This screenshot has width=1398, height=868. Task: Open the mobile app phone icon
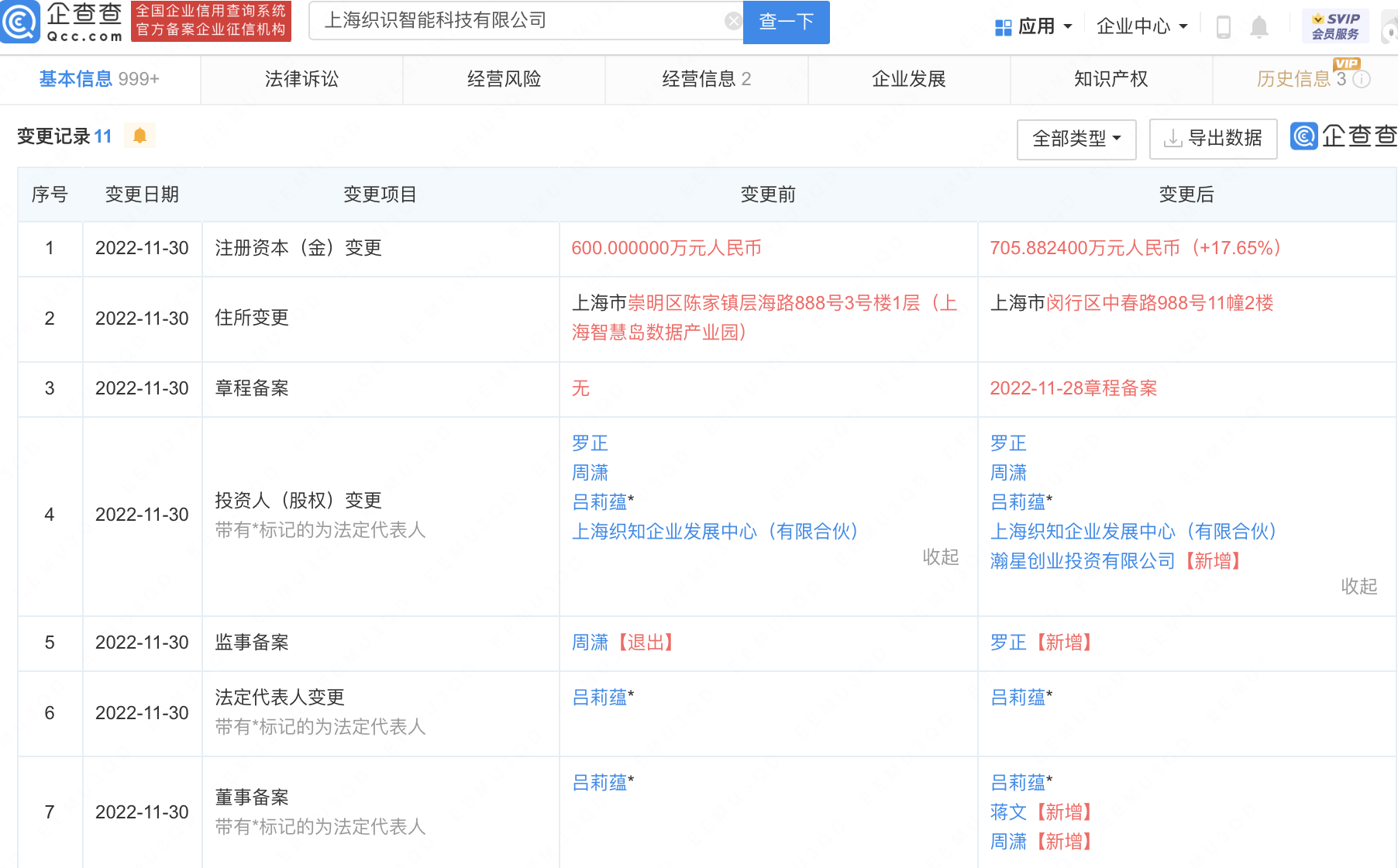point(1224,27)
